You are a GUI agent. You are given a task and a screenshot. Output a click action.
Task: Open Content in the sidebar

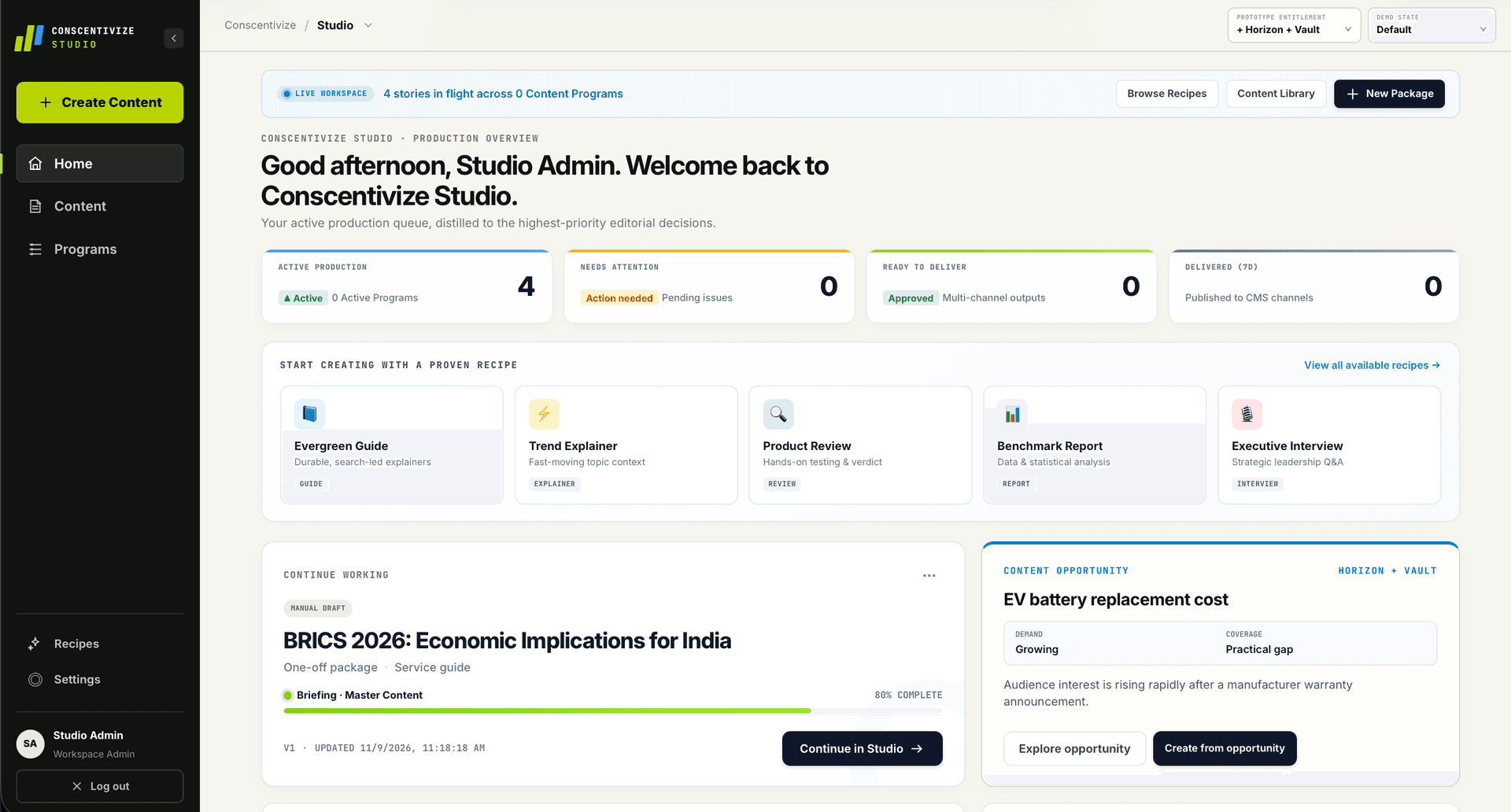coord(100,206)
